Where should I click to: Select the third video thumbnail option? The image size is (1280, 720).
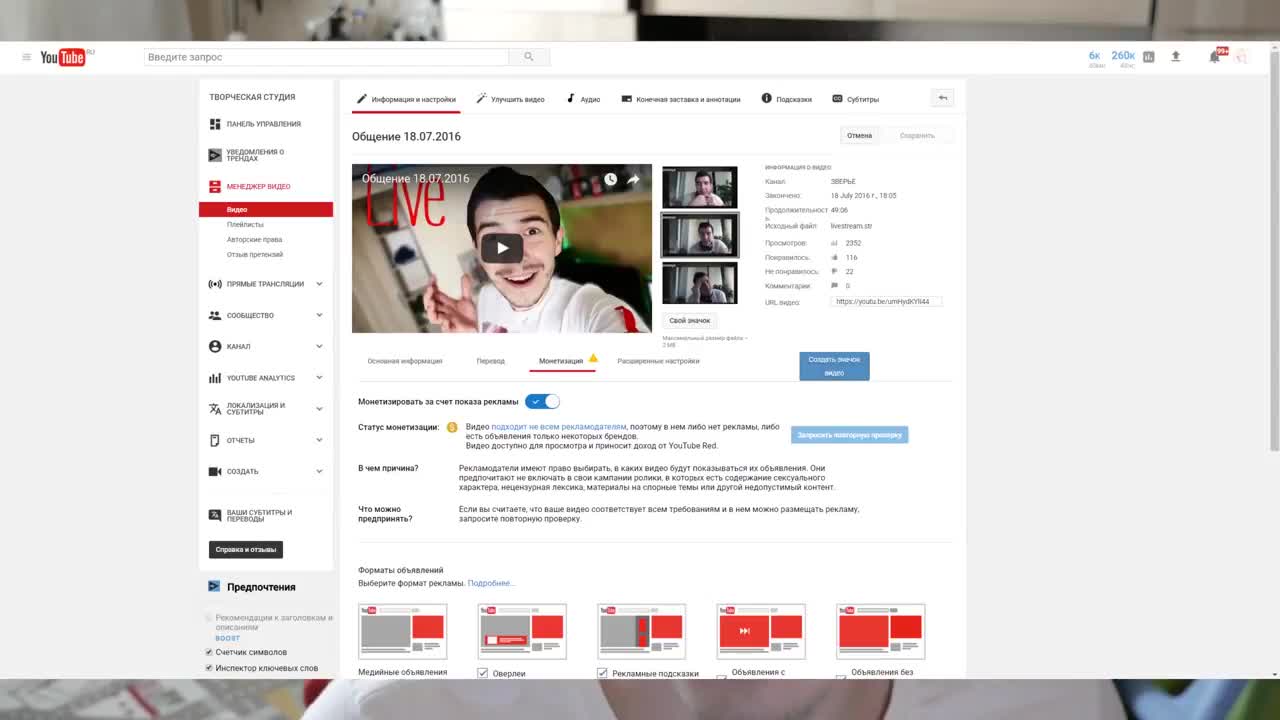coord(700,283)
